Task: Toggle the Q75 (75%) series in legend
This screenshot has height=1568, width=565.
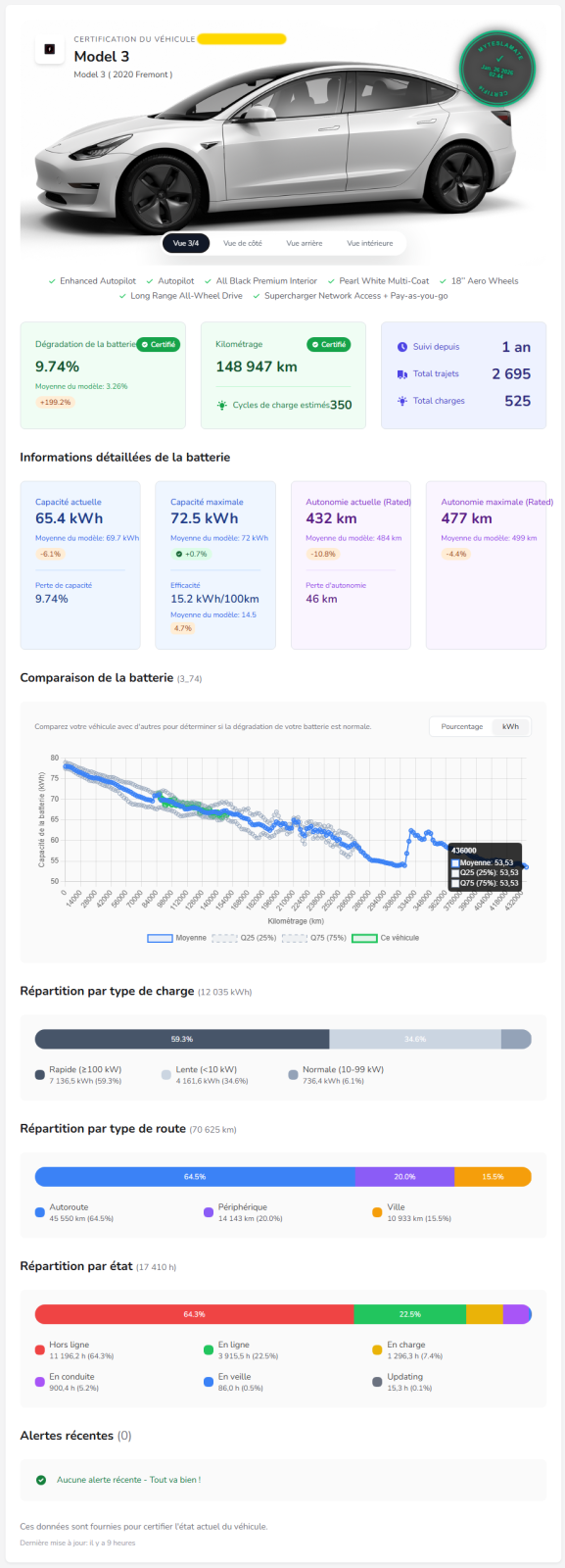Action: pyautogui.click(x=314, y=938)
